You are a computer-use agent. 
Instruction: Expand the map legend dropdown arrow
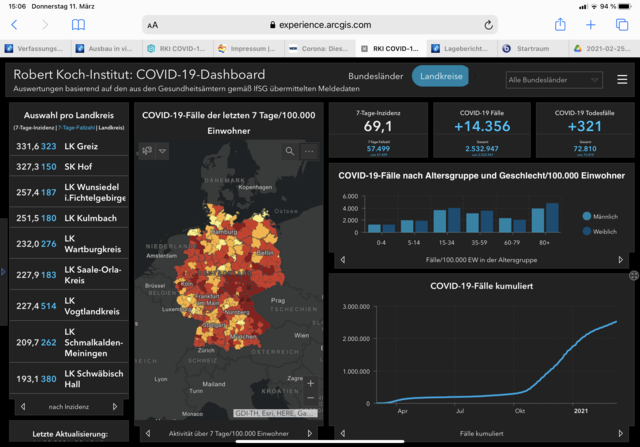163,151
